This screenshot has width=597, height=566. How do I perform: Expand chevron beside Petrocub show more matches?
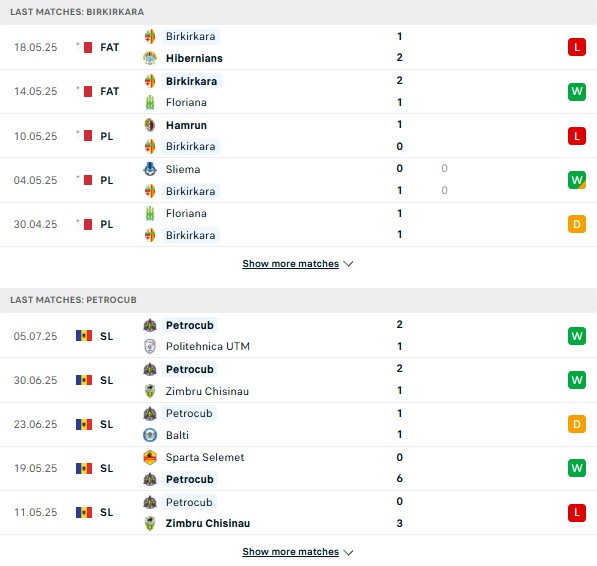348,552
